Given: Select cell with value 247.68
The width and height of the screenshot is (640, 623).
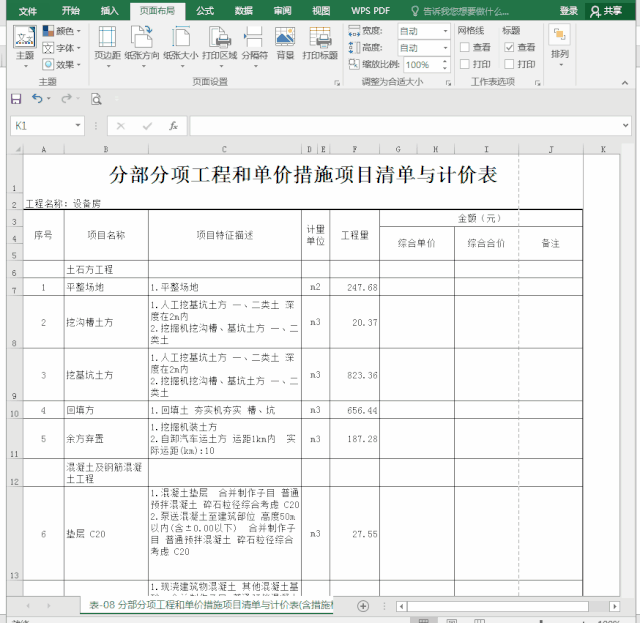Looking at the screenshot, I should 354,287.
